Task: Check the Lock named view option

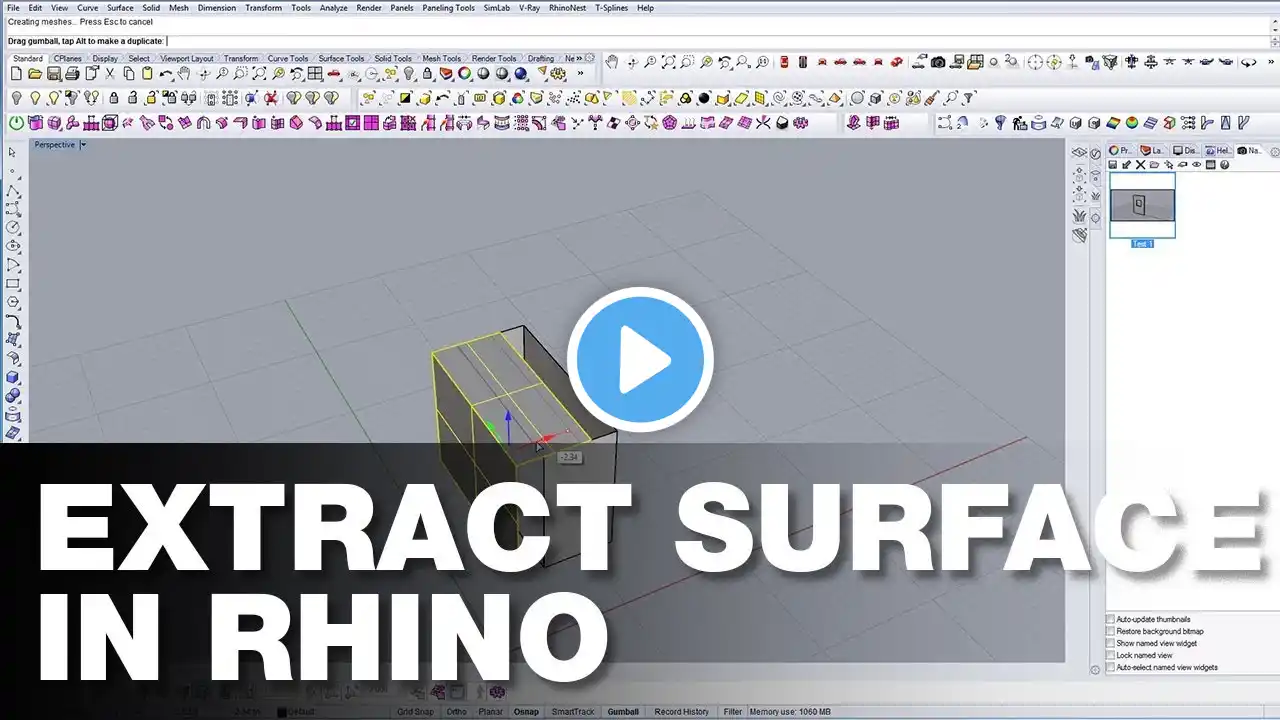Action: coord(1110,656)
